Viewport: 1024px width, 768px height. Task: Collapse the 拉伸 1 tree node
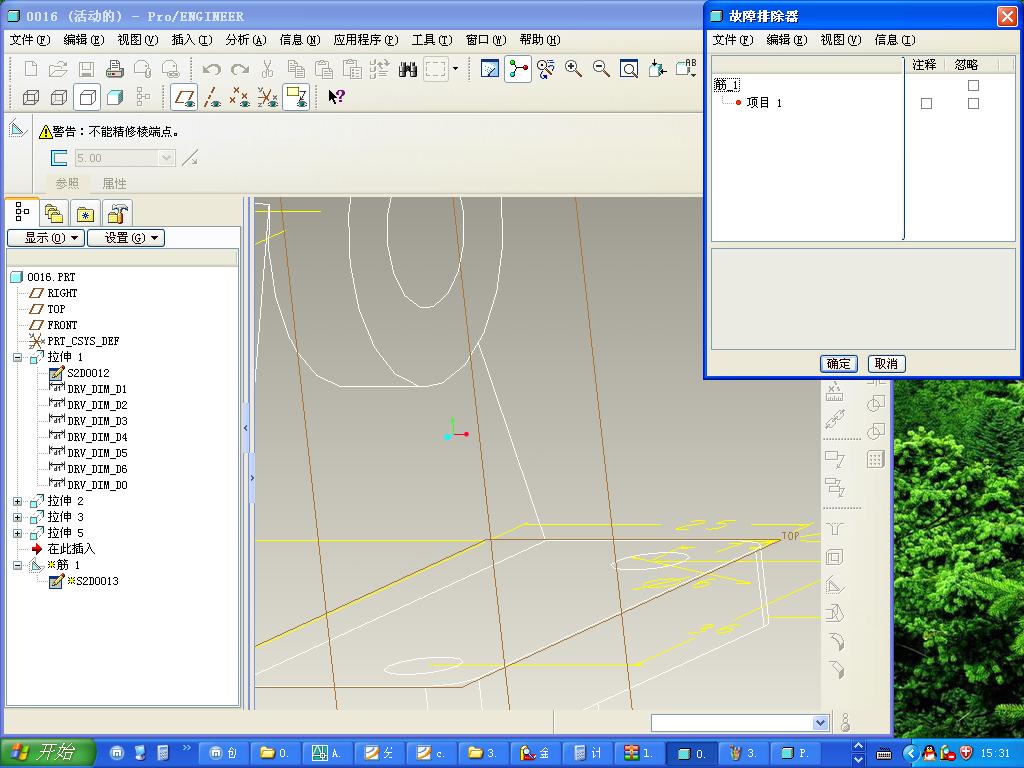pos(18,358)
